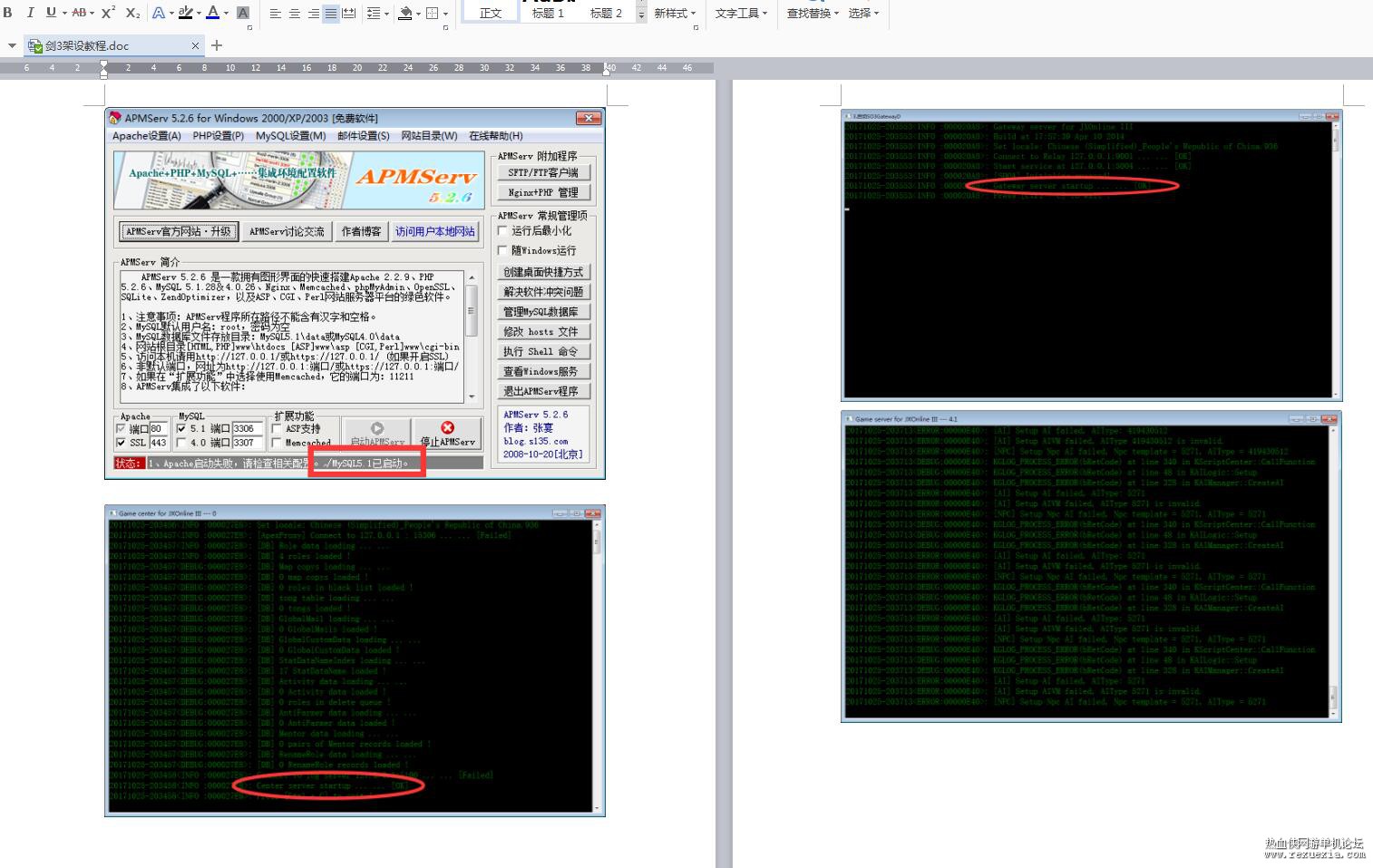The height and width of the screenshot is (868, 1373).
Task: Click the MySQL 5.1 port 3306 field
Action: 247,428
